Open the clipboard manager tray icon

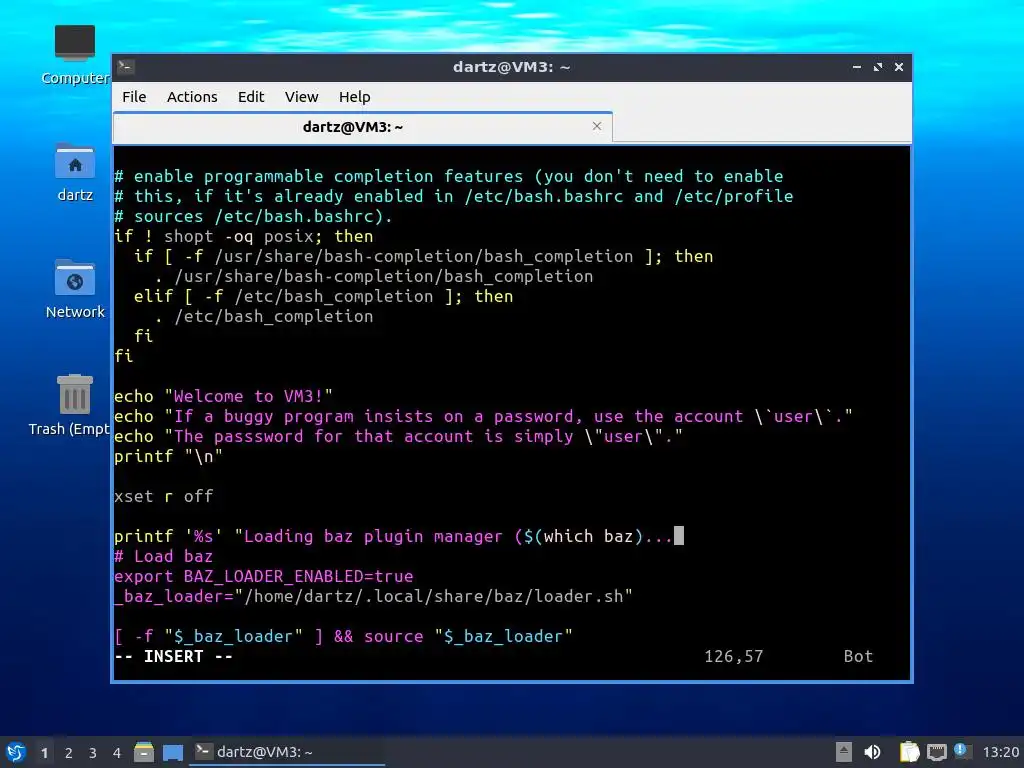click(x=909, y=752)
